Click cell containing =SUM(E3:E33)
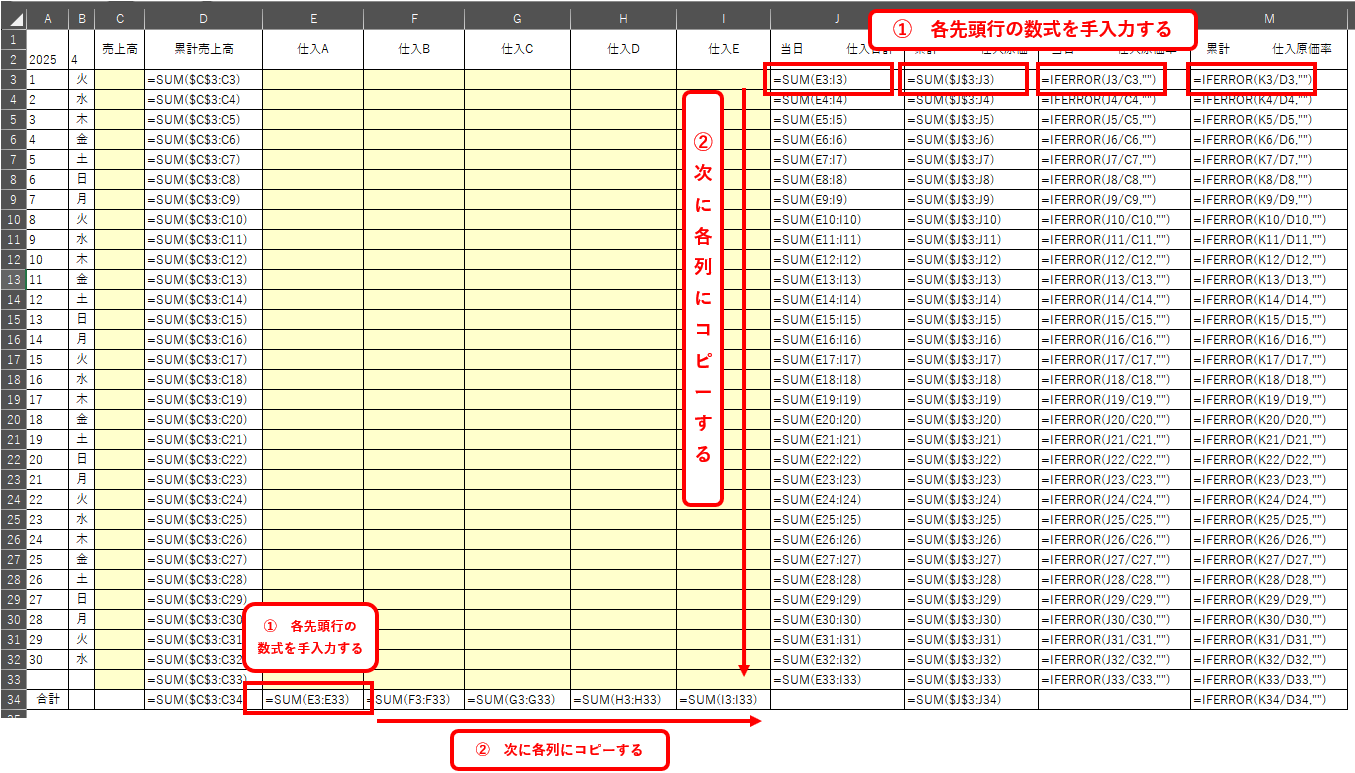 [313, 699]
